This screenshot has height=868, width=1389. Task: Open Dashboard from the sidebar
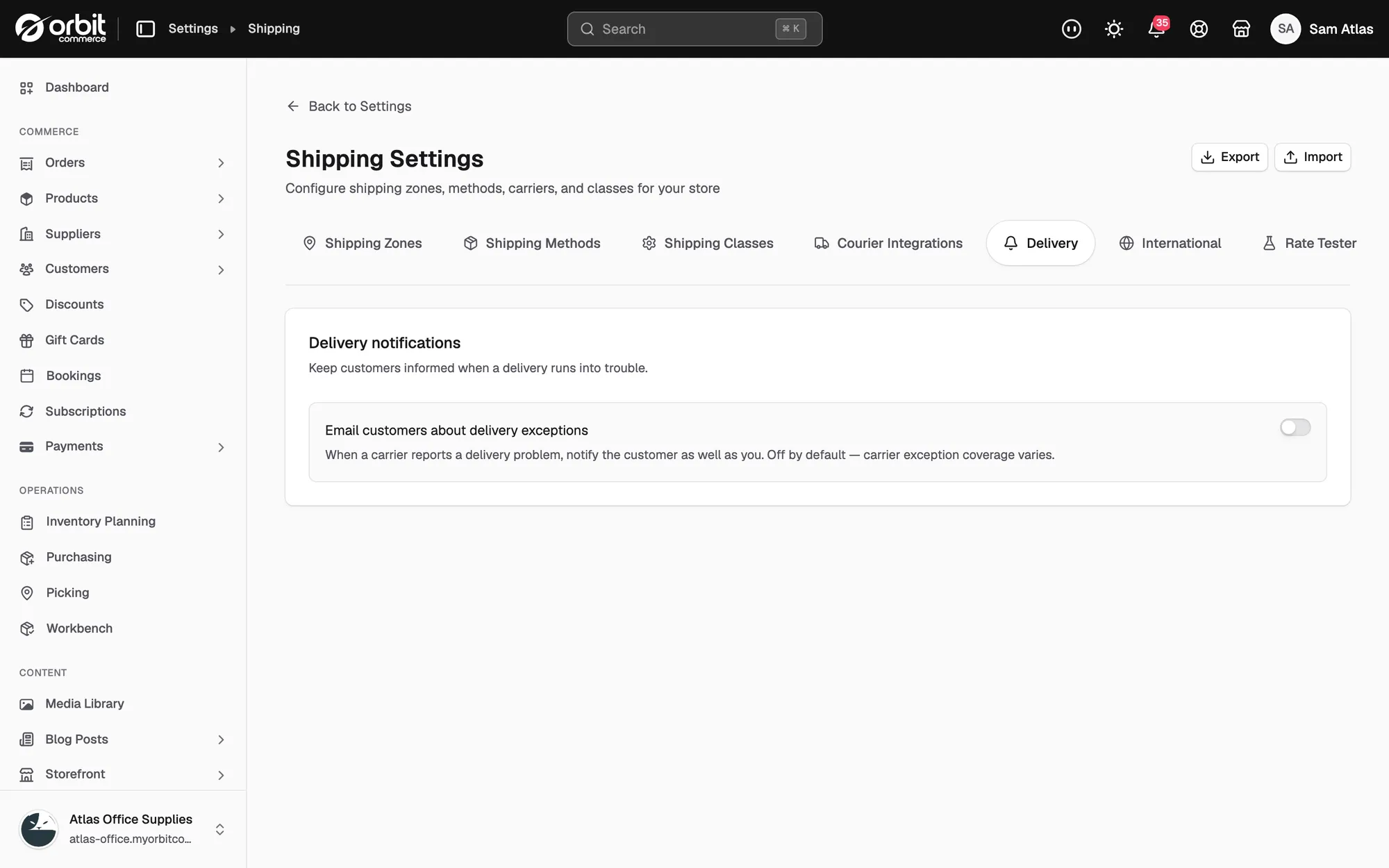tap(76, 87)
